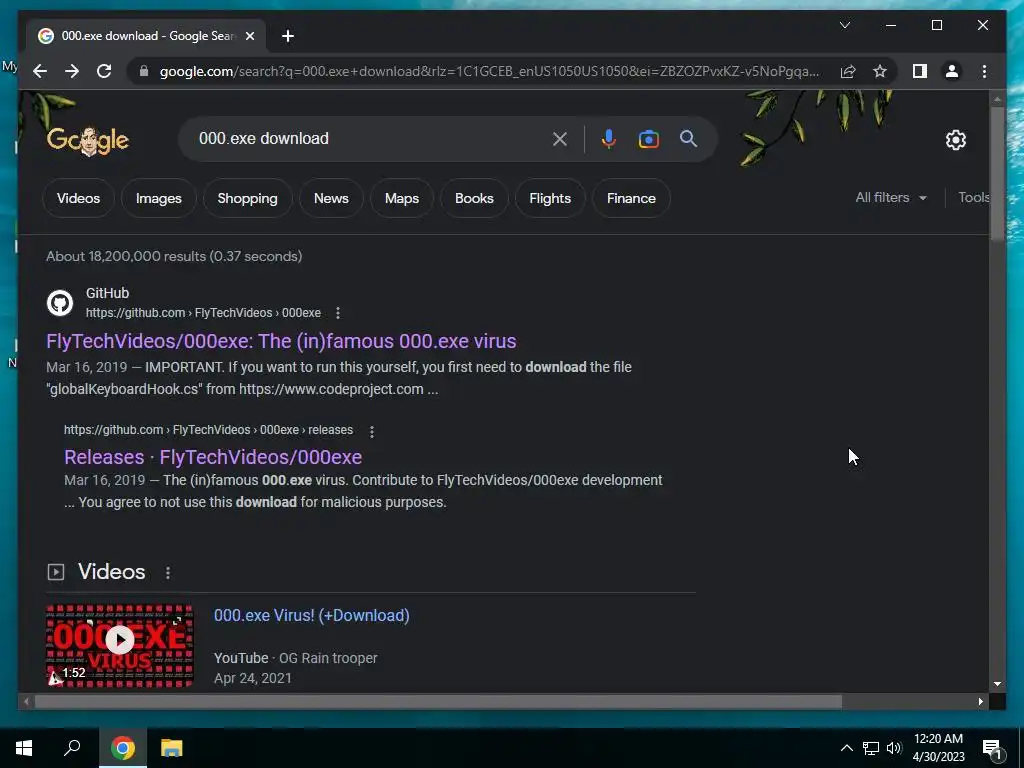Click the share page icon in address bar
Image resolution: width=1024 pixels, height=768 pixels.
[x=848, y=71]
